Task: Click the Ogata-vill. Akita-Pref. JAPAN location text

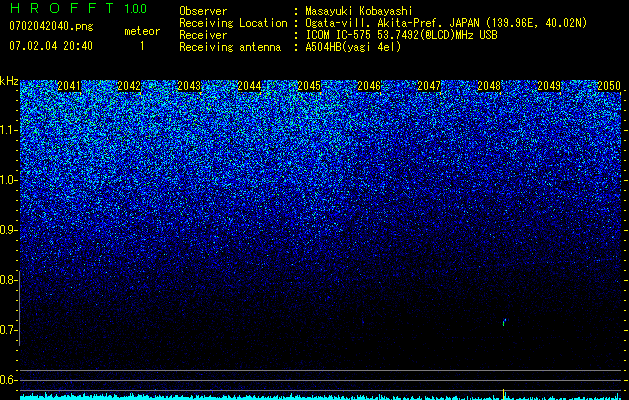Action: point(448,23)
